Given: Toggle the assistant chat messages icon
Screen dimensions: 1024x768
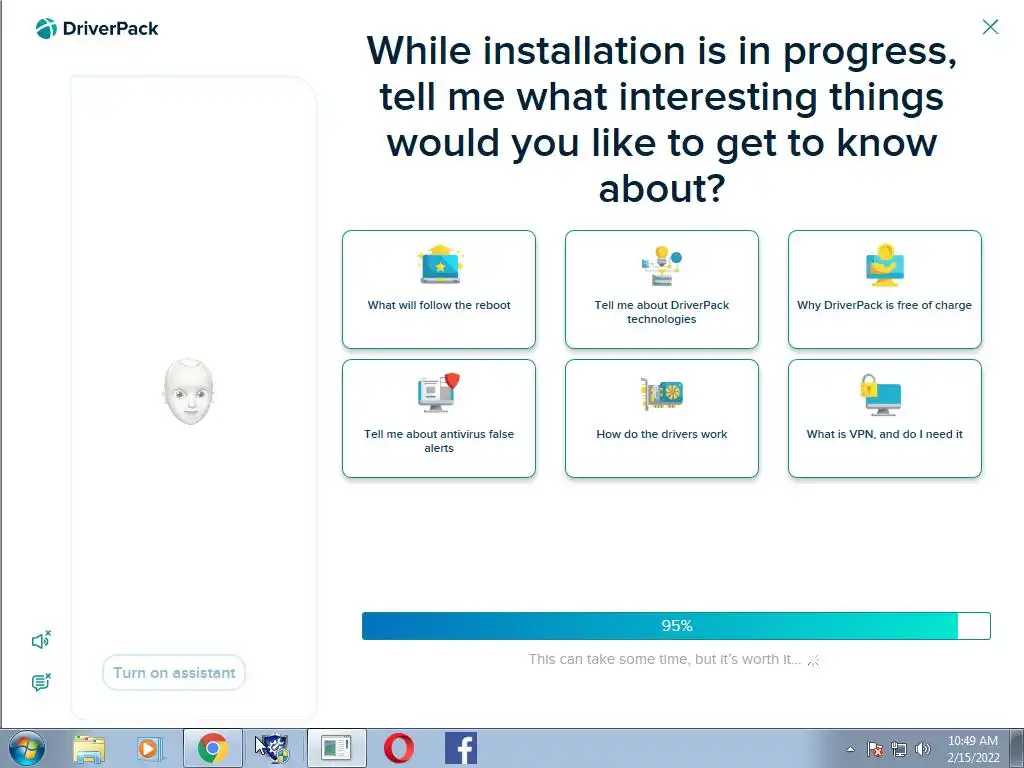Looking at the screenshot, I should click(41, 682).
